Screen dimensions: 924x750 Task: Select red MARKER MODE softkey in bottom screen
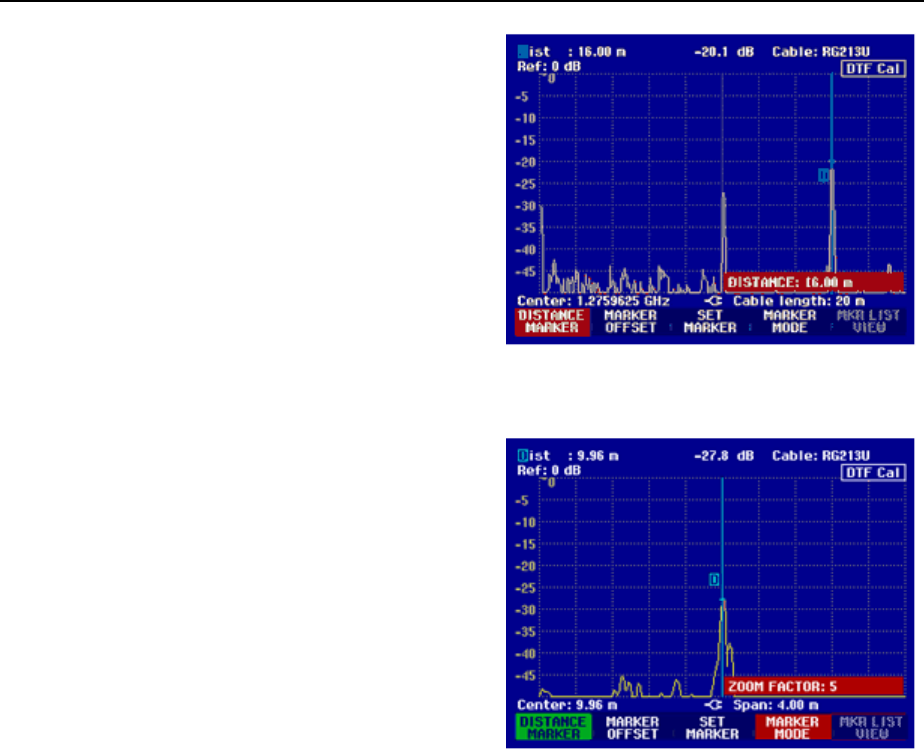pos(792,728)
